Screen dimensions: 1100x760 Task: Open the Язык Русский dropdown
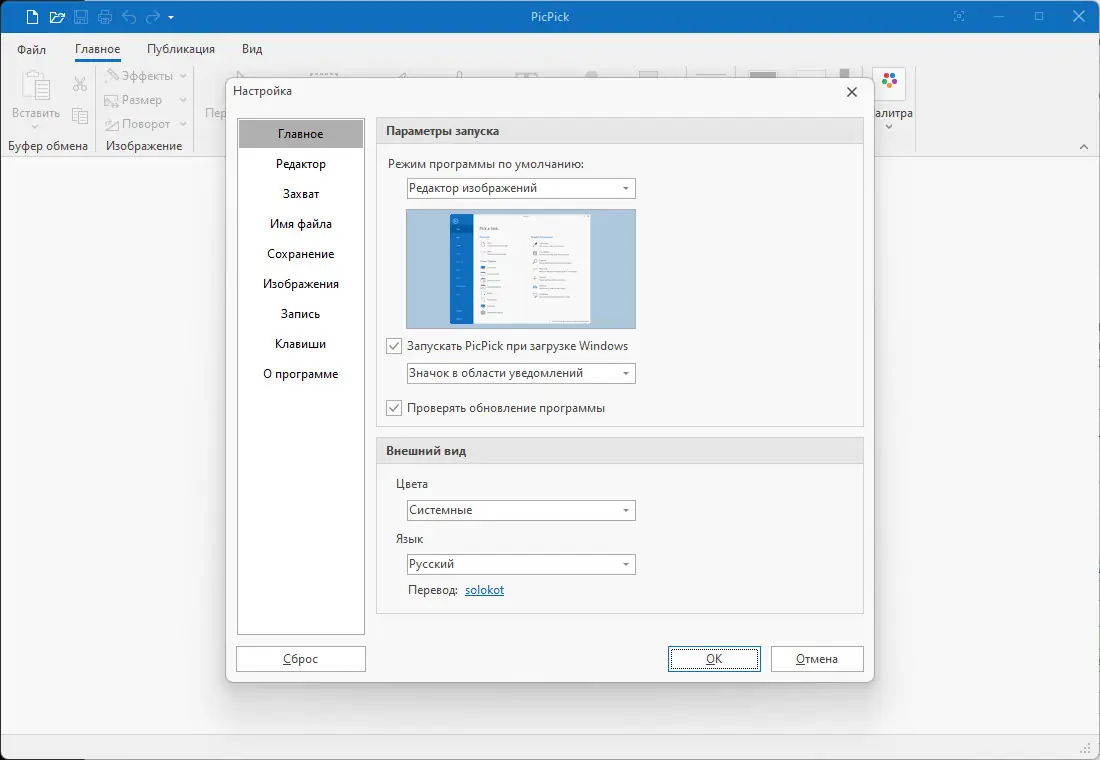(521, 564)
